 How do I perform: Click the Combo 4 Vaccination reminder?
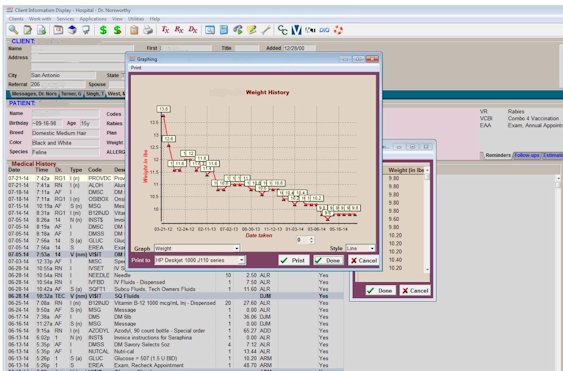[x=533, y=118]
